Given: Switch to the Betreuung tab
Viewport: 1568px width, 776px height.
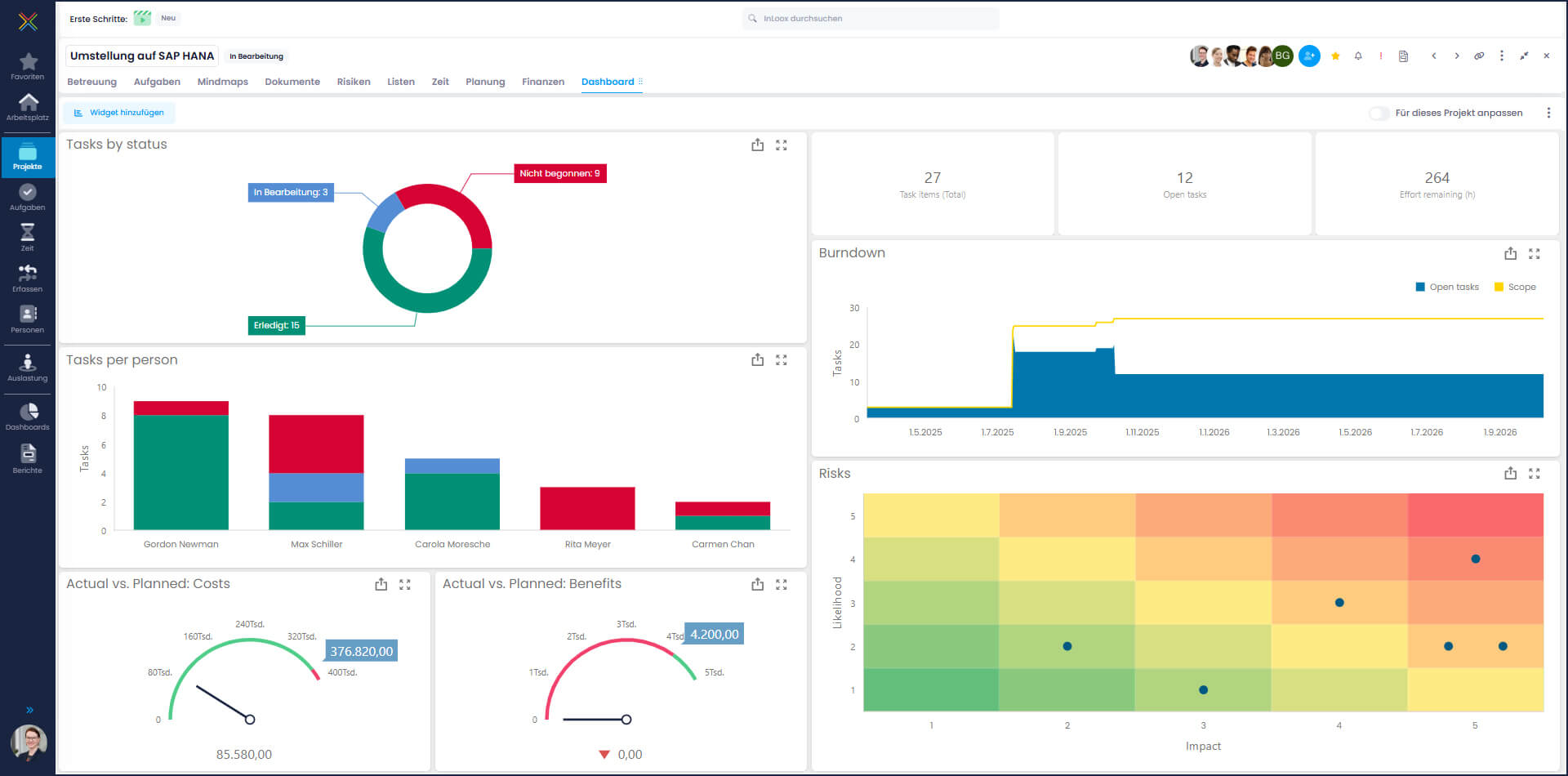Looking at the screenshot, I should coord(91,82).
